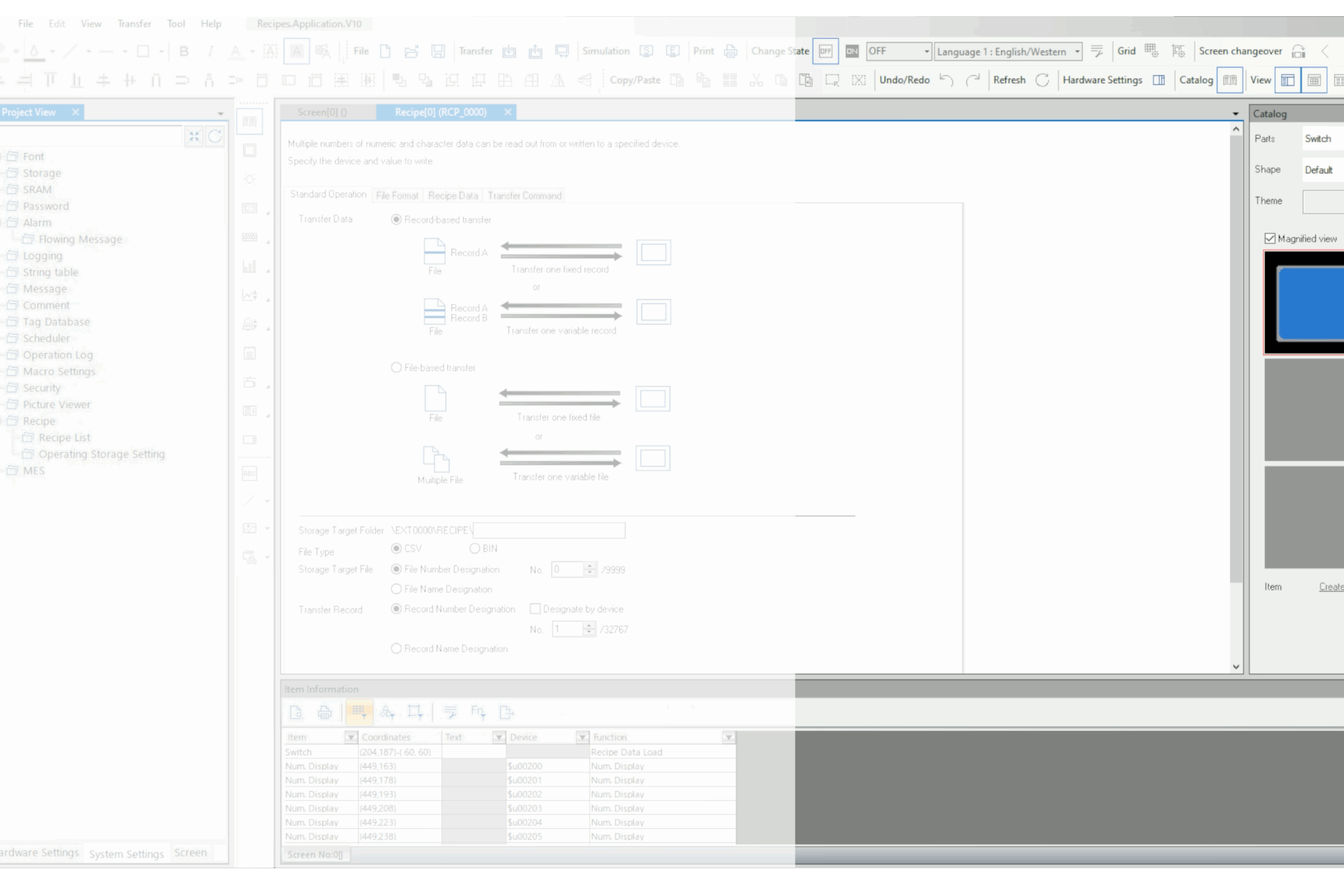
Task: Click the Change State OFF icon
Action: pyautogui.click(x=825, y=51)
